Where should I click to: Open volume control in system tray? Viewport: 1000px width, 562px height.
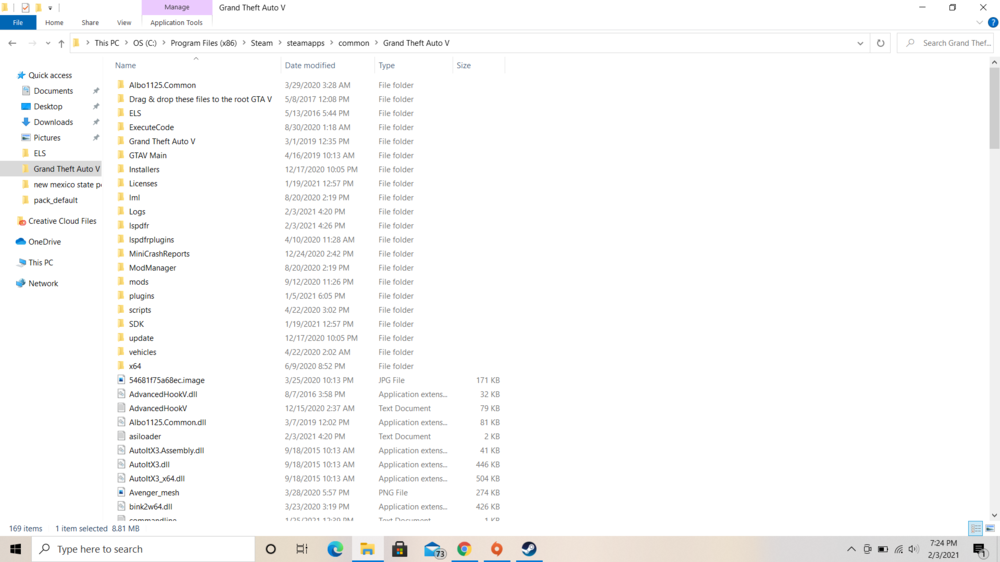click(913, 549)
